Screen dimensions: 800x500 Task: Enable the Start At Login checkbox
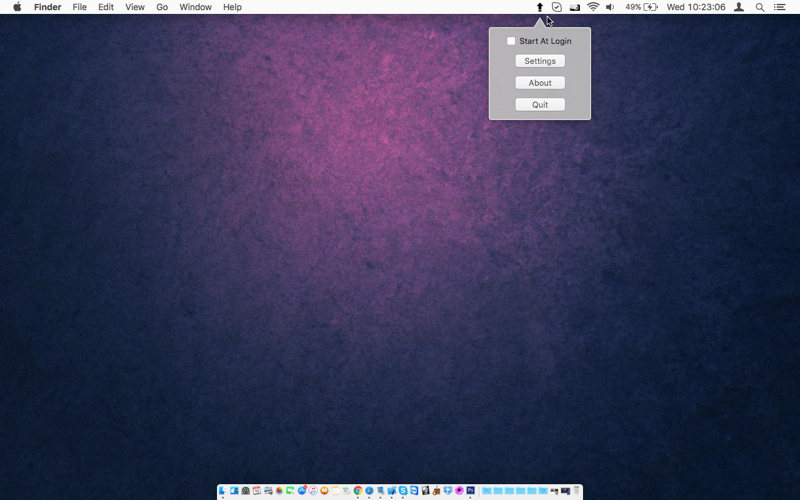point(511,41)
